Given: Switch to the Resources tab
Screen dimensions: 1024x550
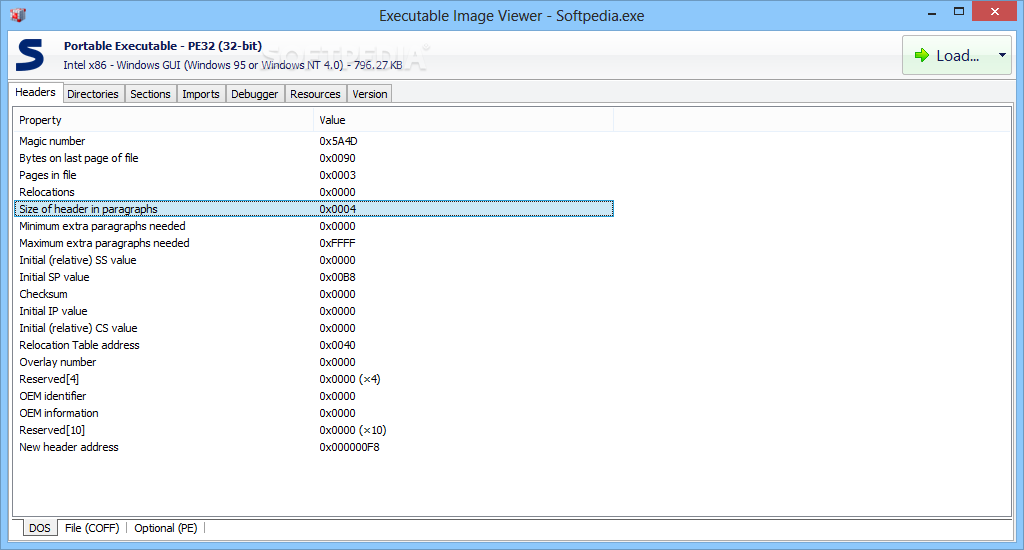Looking at the screenshot, I should point(315,94).
